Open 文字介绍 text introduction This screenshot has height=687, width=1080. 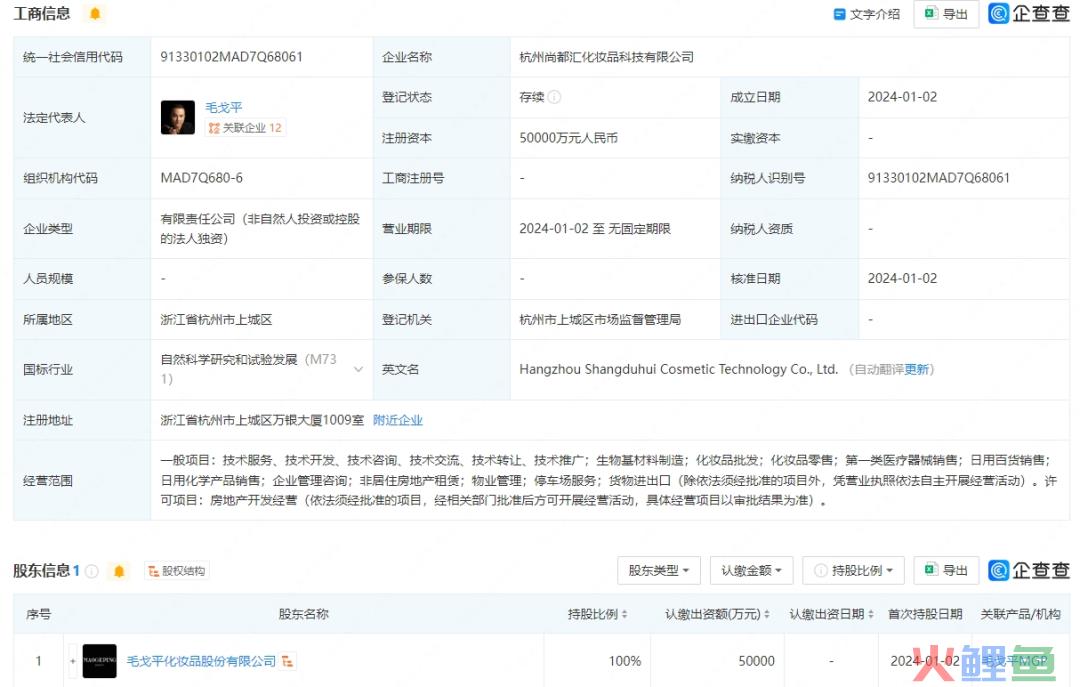[866, 14]
